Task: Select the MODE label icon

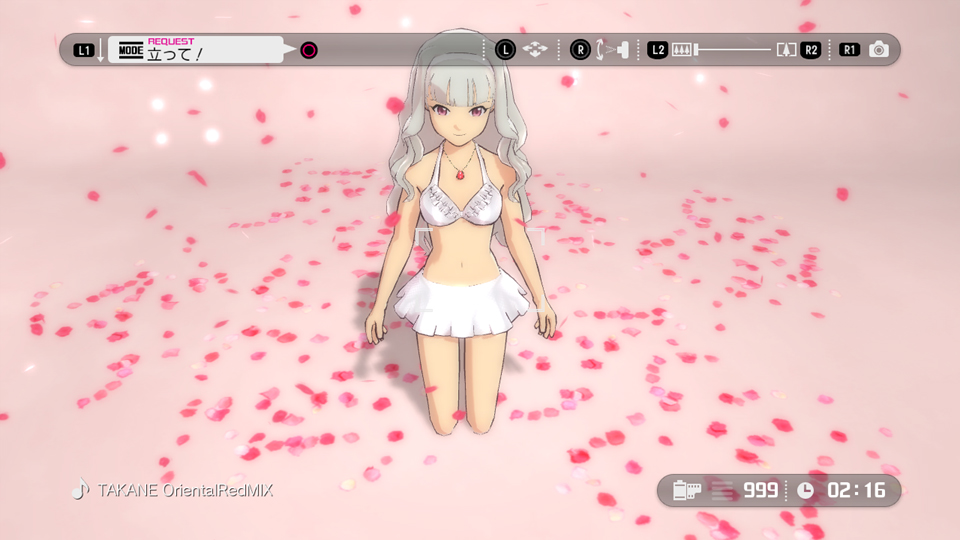Action: point(130,50)
